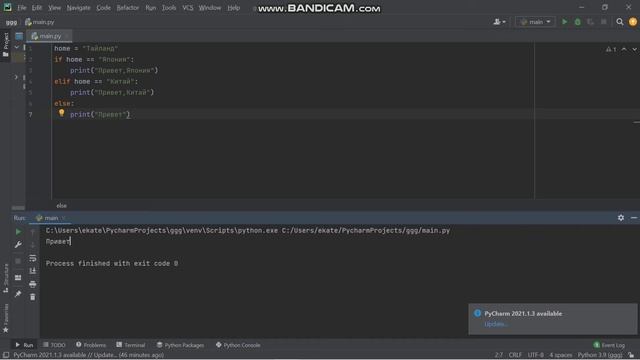640x360 pixels.
Task: Open the Refactor menu
Action: click(x=128, y=8)
